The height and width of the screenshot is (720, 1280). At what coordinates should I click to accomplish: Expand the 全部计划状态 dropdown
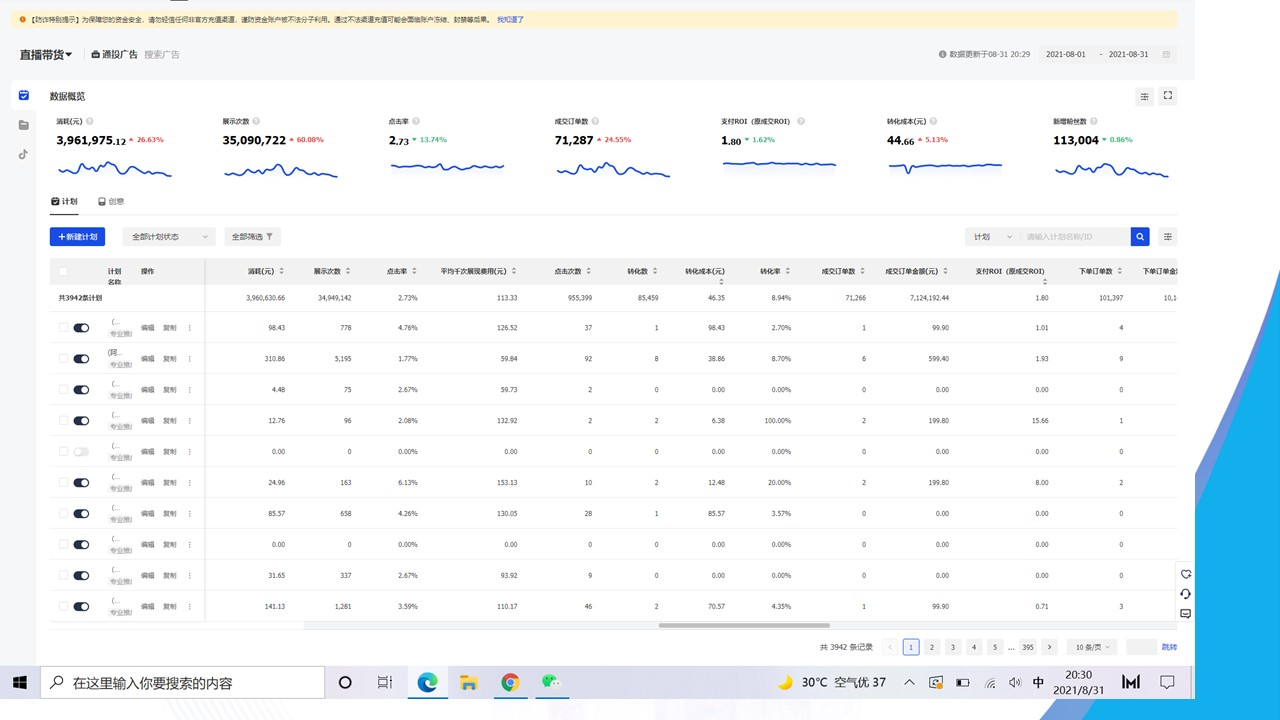168,237
